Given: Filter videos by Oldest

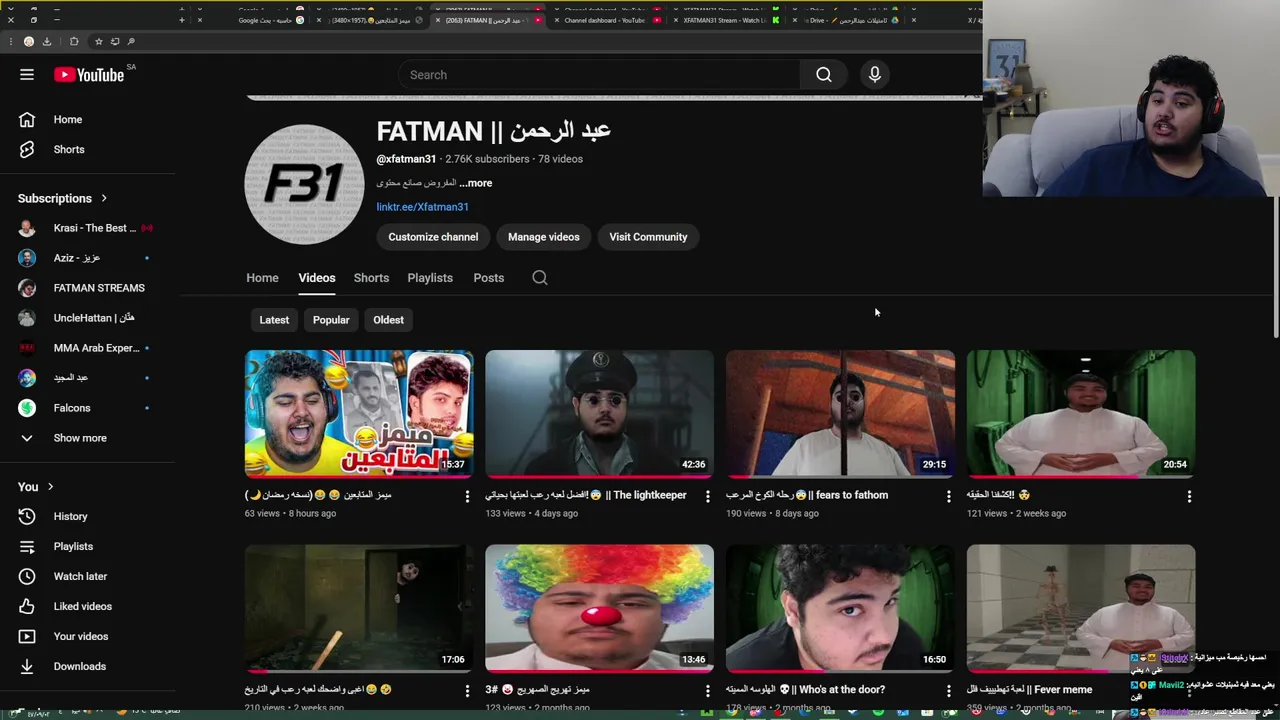Looking at the screenshot, I should pyautogui.click(x=388, y=320).
